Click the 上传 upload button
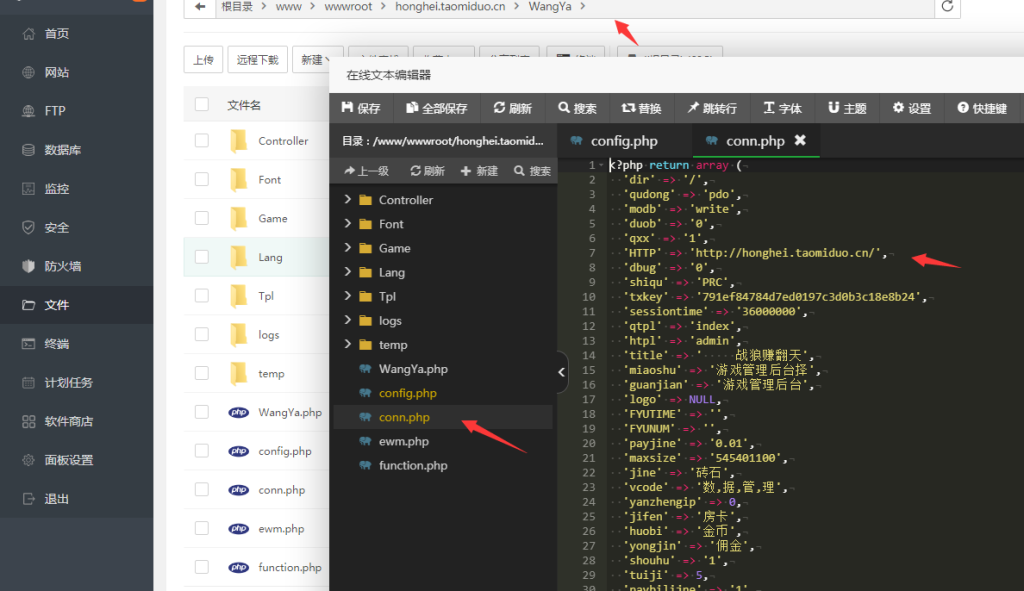1024x591 pixels. (x=203, y=59)
